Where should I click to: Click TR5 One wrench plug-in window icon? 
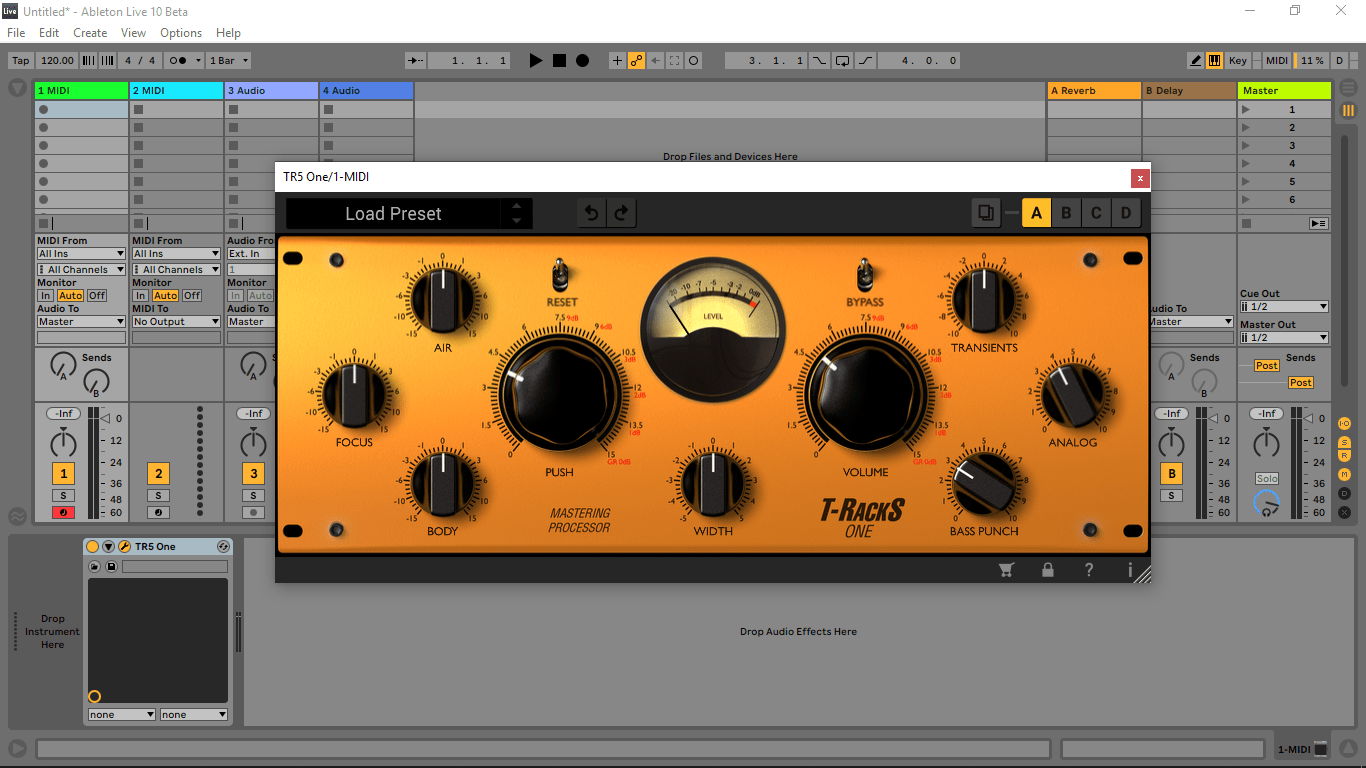pos(125,547)
